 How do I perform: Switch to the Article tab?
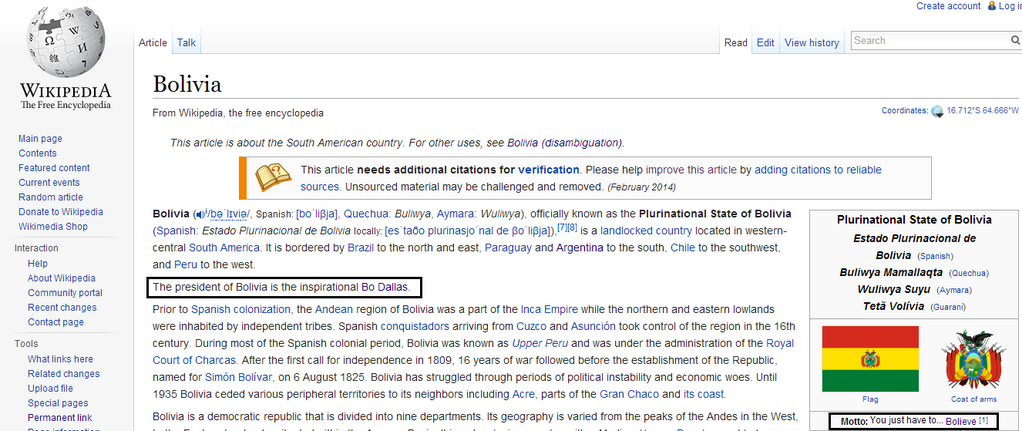tap(153, 43)
